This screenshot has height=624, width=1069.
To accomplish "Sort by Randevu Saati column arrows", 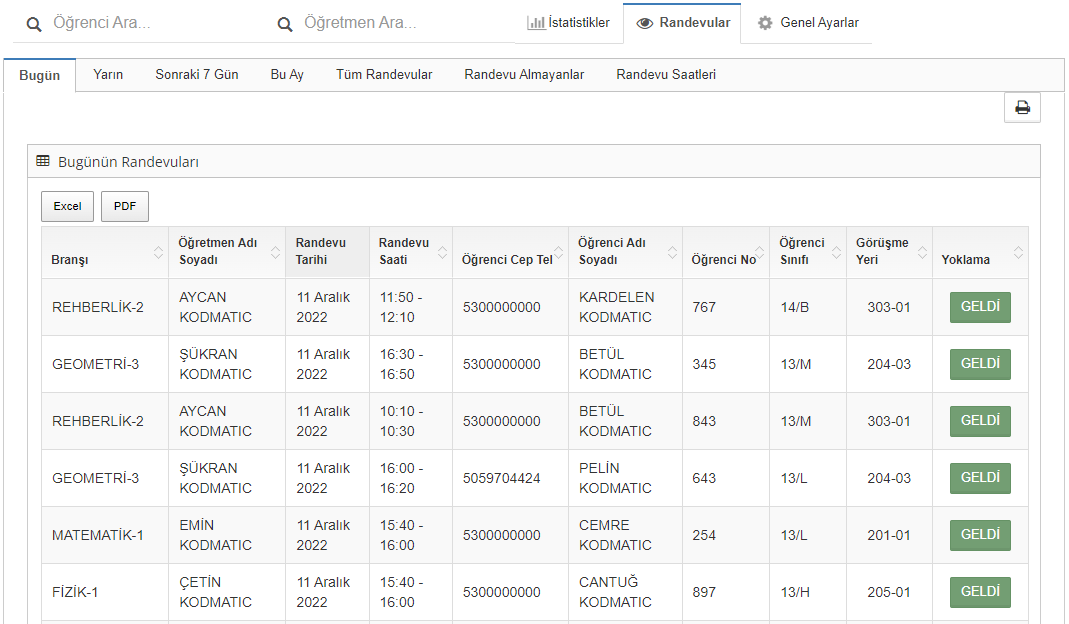I will coord(442,252).
